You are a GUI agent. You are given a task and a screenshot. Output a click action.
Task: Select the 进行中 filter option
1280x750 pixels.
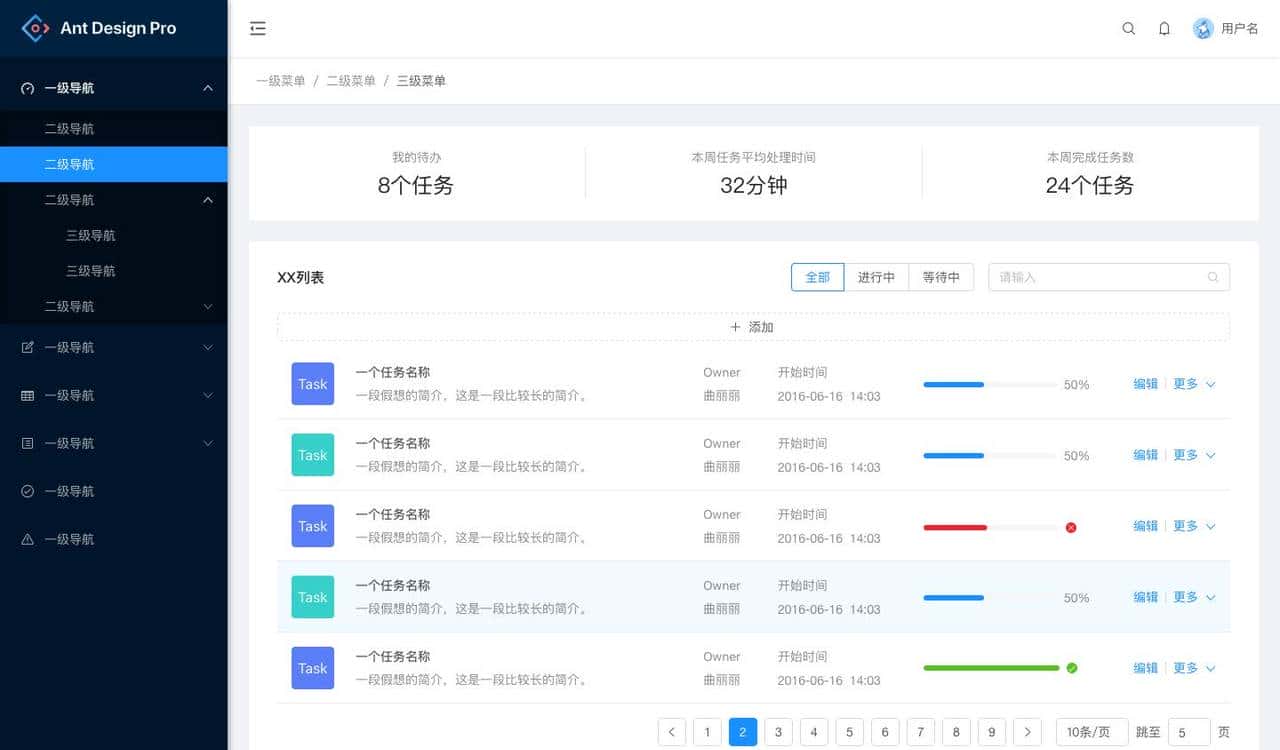[x=877, y=277]
